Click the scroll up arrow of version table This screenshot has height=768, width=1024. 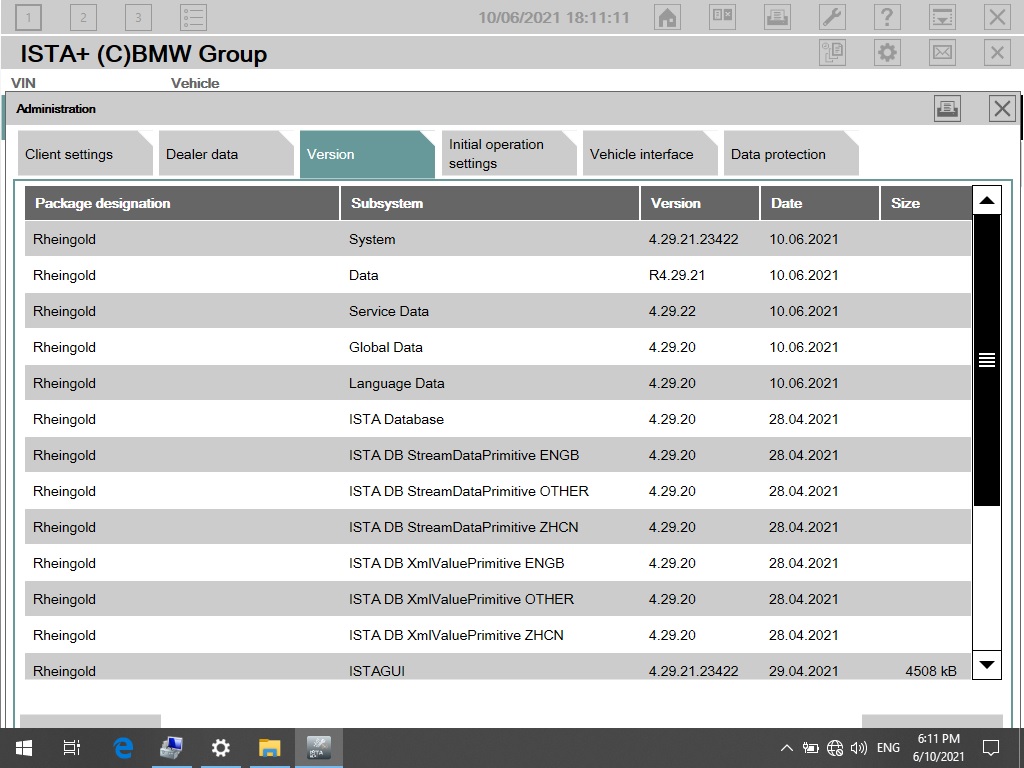(987, 200)
